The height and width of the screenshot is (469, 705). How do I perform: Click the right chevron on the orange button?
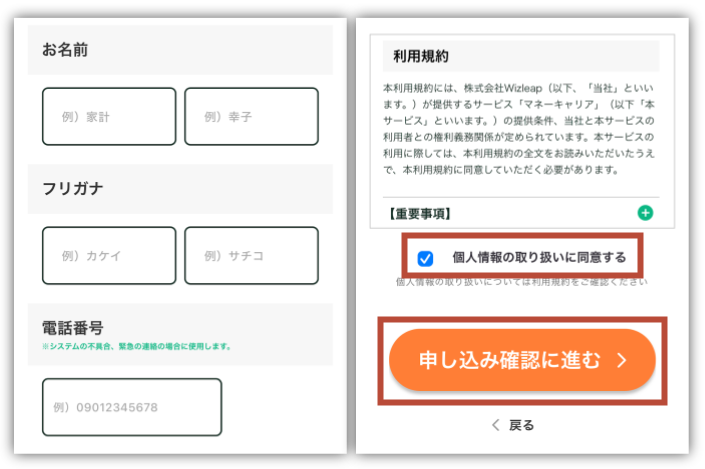[x=621, y=361]
